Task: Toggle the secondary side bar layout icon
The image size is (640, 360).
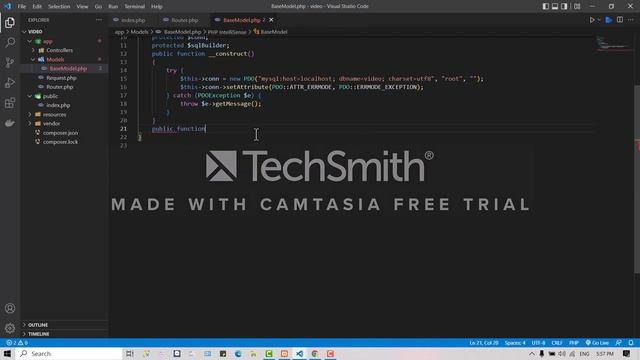Action: tap(564, 6)
